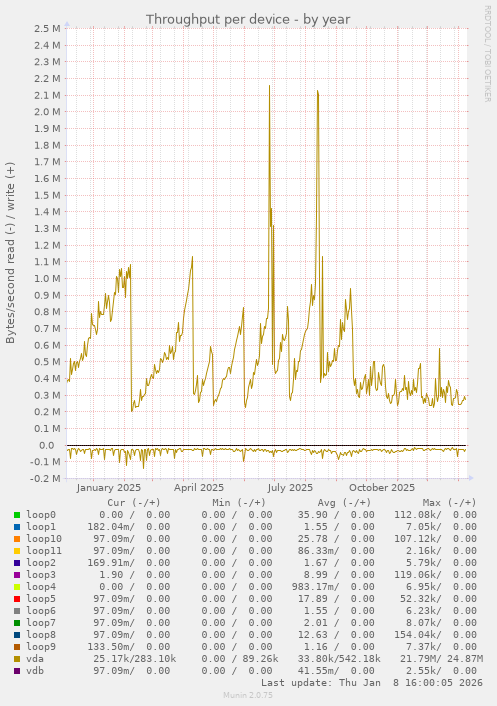
Task: Click the loop9 brown color swatch
Action: (17, 647)
